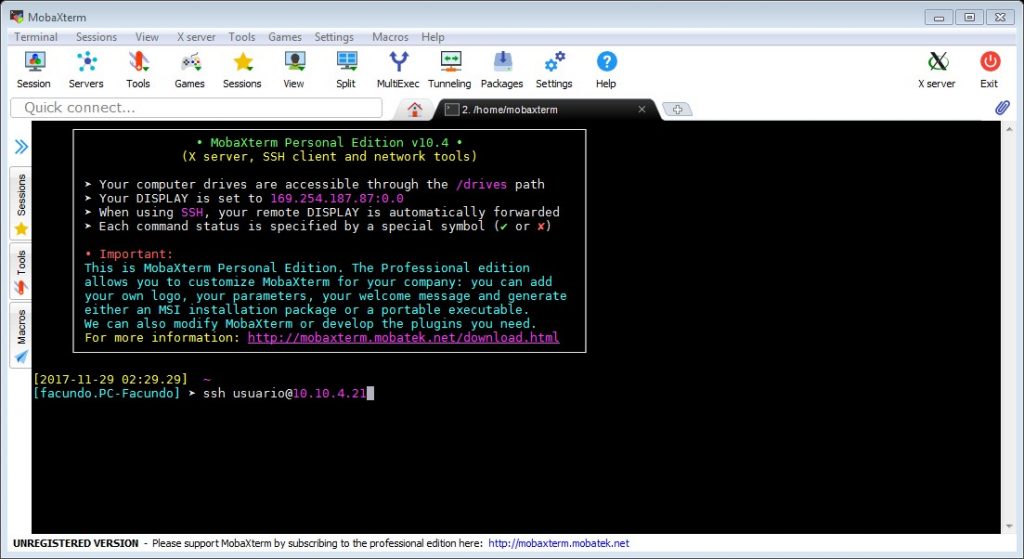Open the Tools vertical side tab
Image resolution: width=1024 pixels, height=559 pixels.
[21, 271]
